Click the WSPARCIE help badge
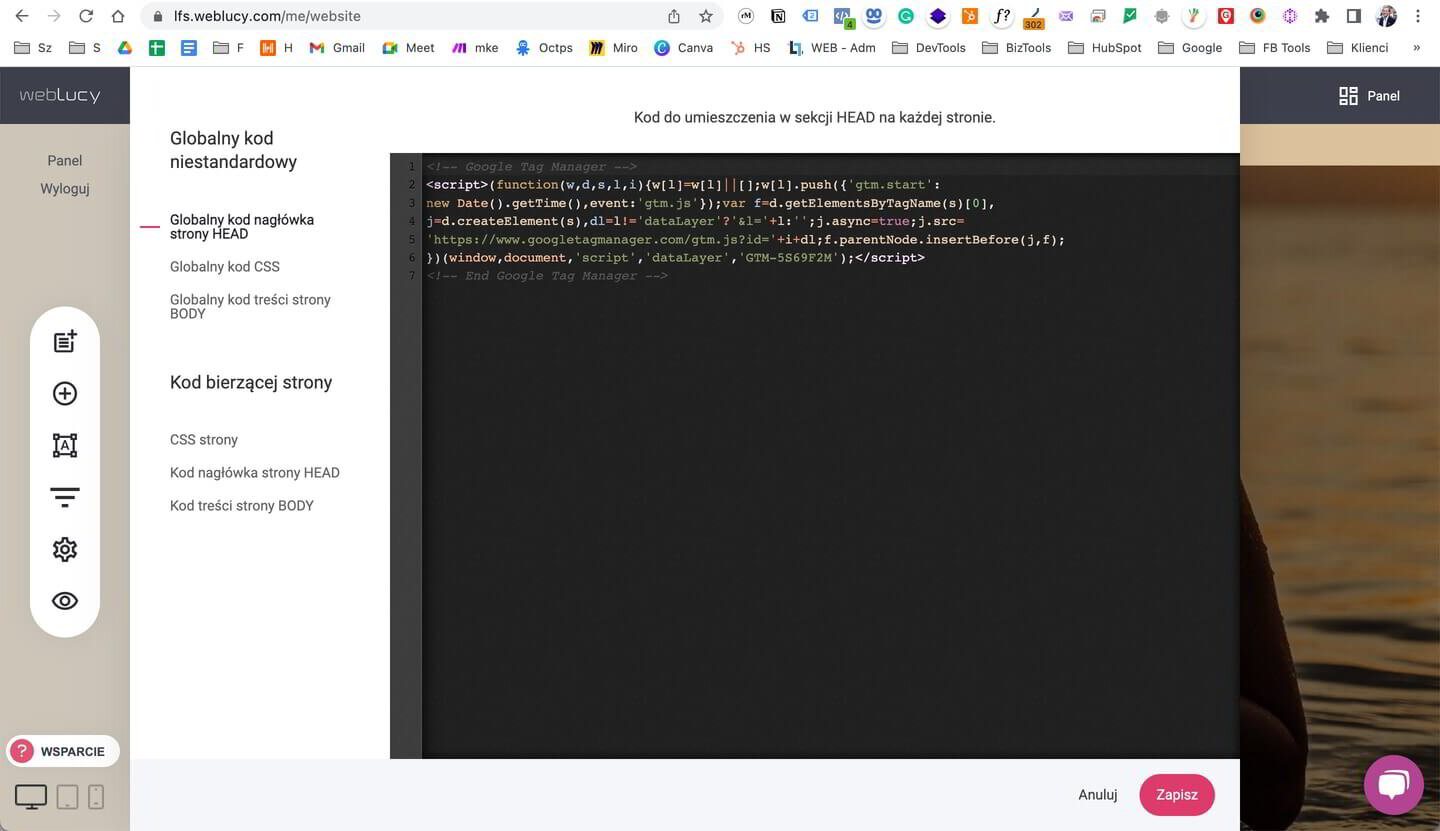1440x831 pixels. [62, 751]
